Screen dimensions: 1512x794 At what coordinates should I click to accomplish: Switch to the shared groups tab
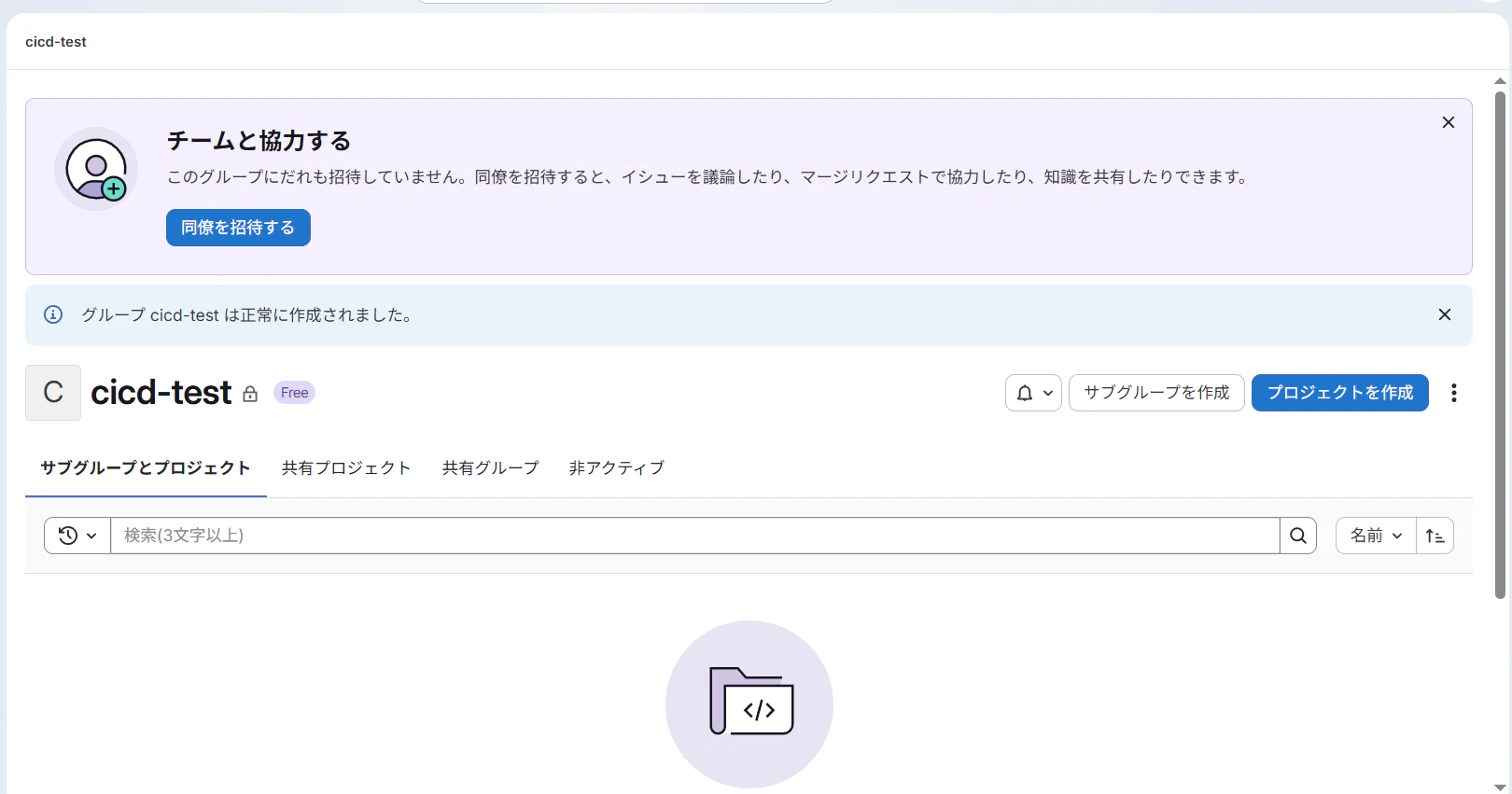pyautogui.click(x=491, y=467)
